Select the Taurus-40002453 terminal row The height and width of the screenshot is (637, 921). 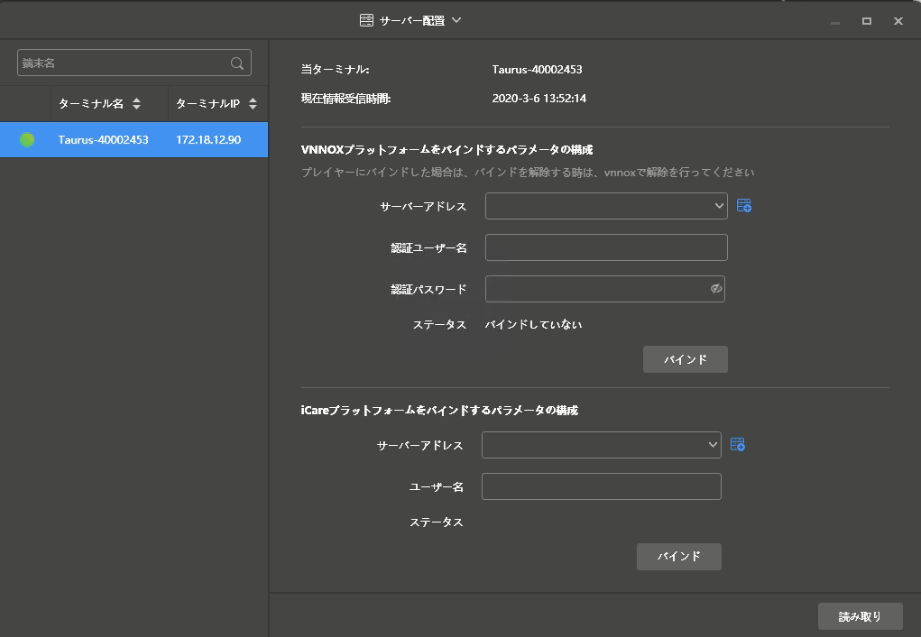[134, 140]
